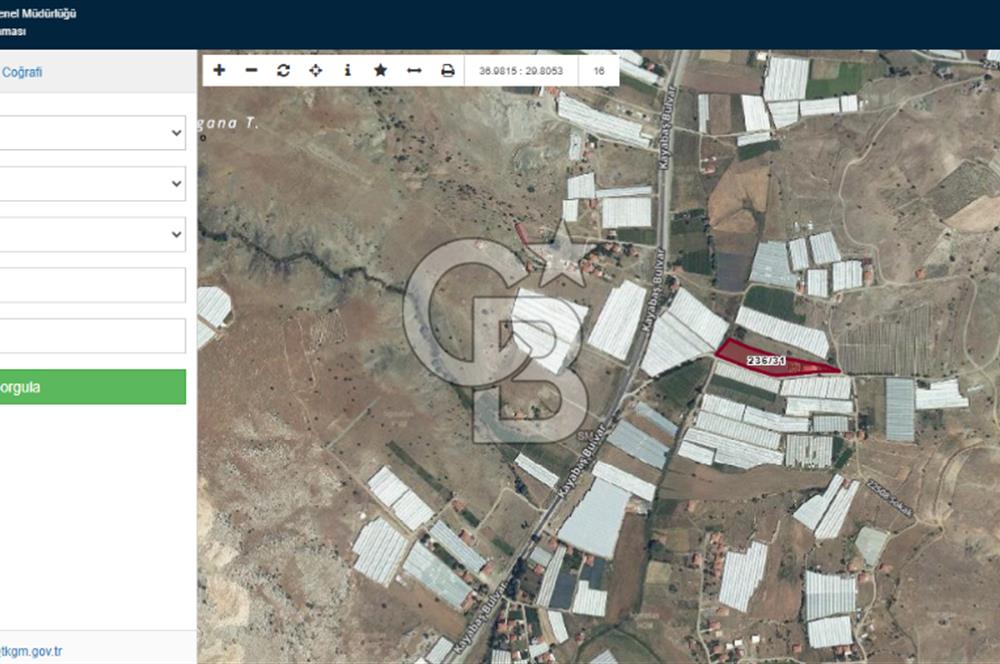The height and width of the screenshot is (664, 1000).
Task: Open the first dropdown in query panel
Action: [92, 133]
